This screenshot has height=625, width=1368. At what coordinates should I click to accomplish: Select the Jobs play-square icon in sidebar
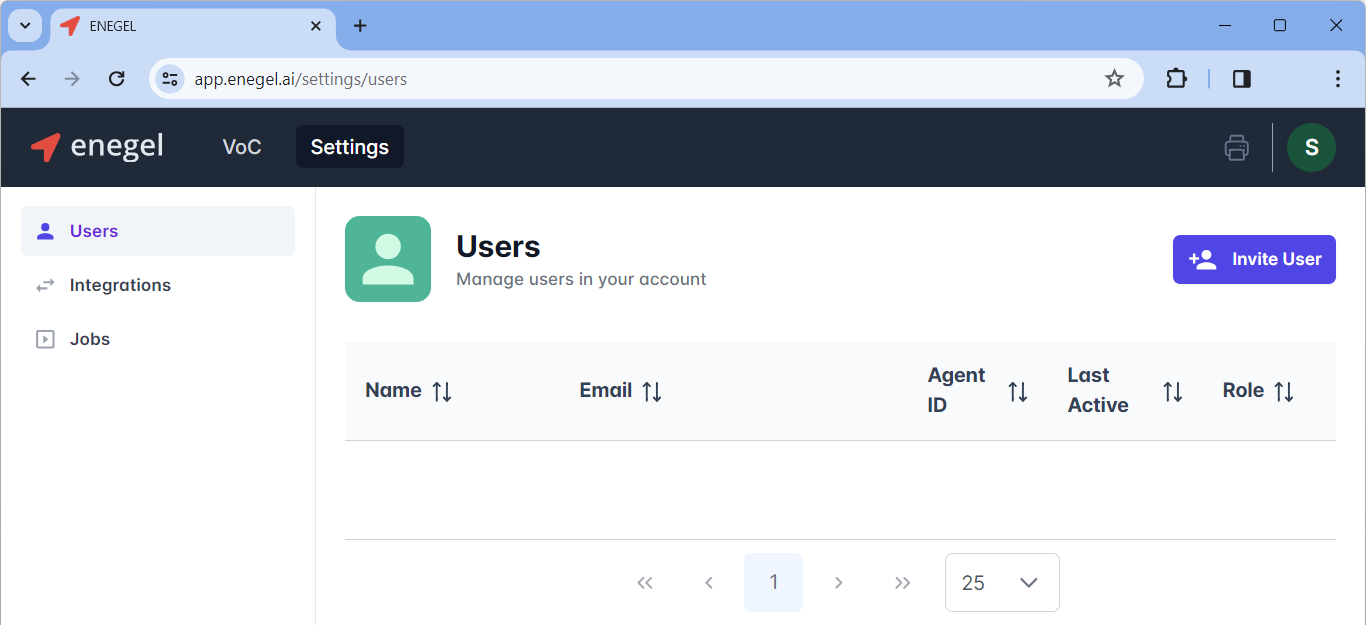pos(45,338)
